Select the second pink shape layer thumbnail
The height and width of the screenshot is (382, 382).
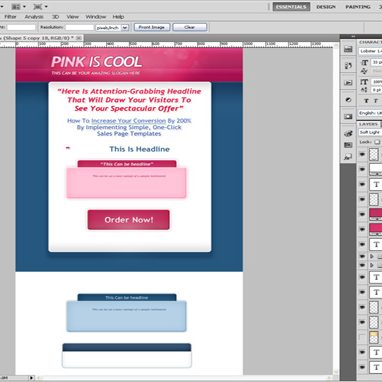(376, 229)
